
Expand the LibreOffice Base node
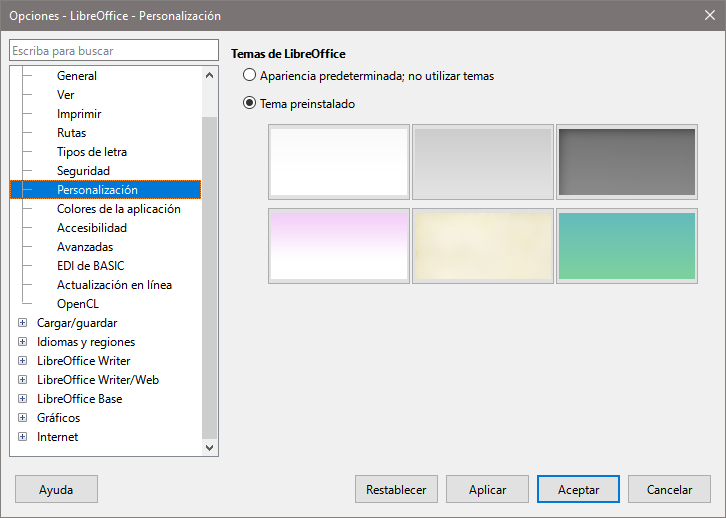(22, 399)
